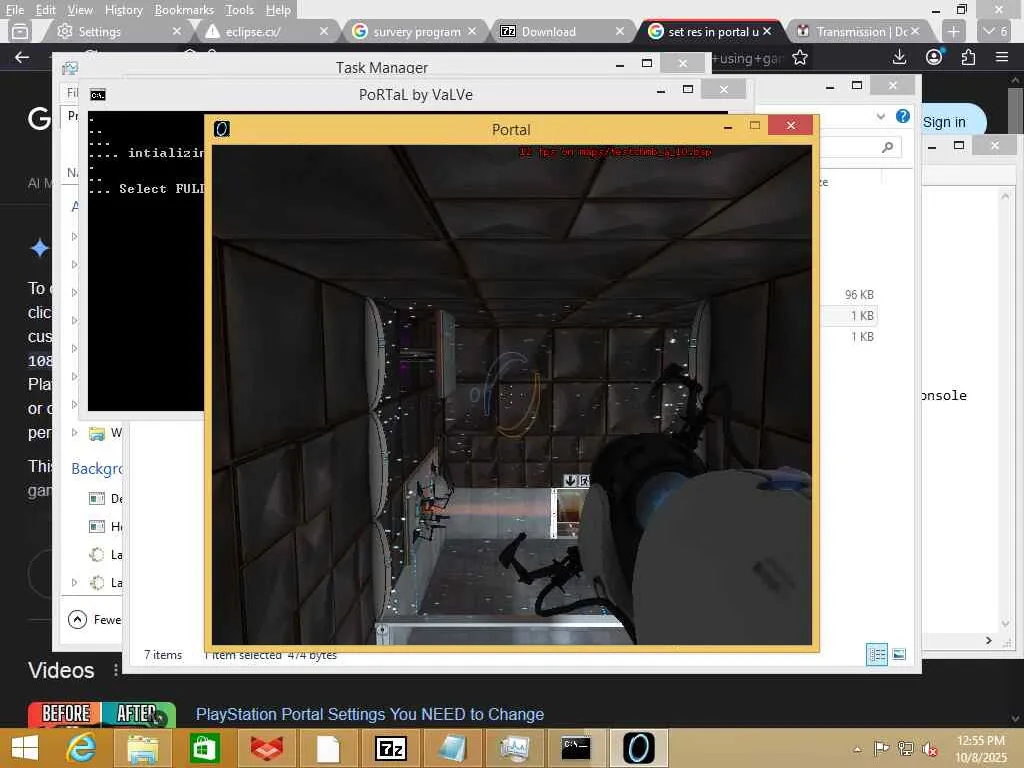Open the Windows Store taskbar icon
The width and height of the screenshot is (1024, 768).
pos(204,748)
